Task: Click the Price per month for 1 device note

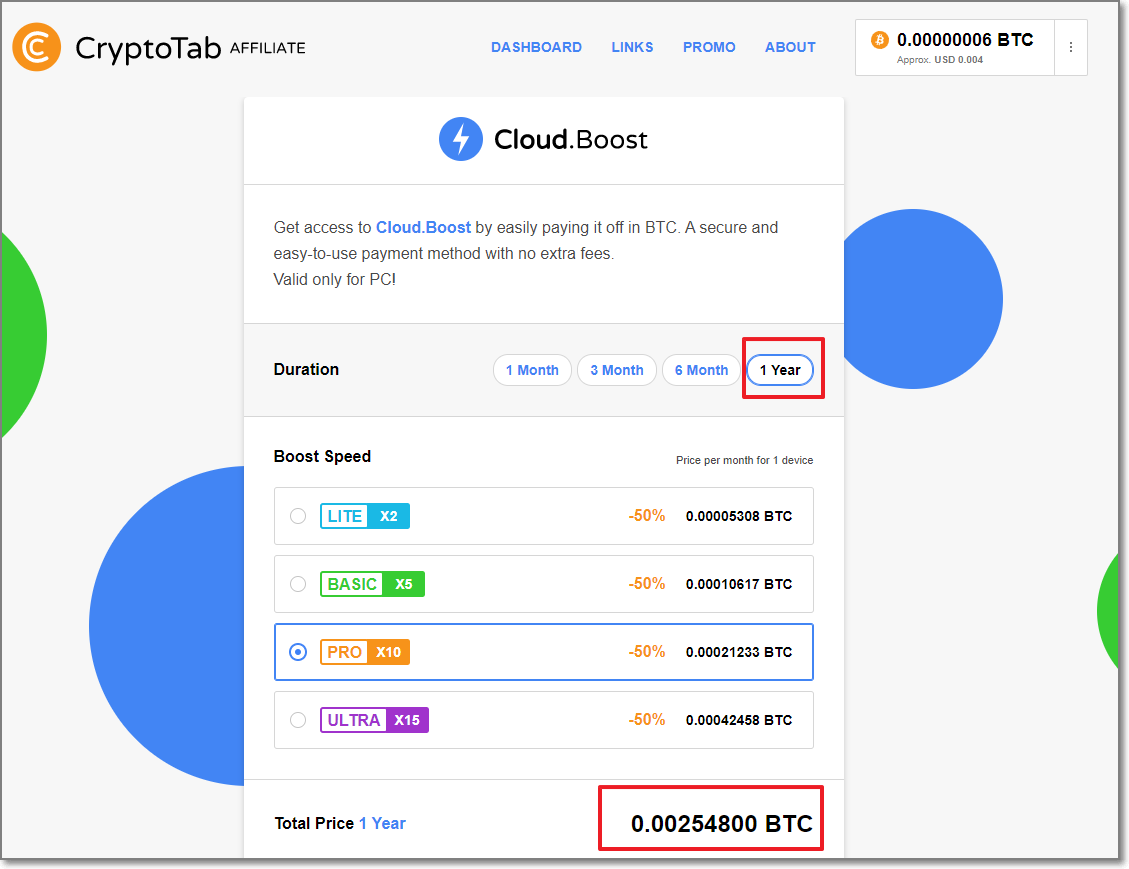Action: (x=745, y=460)
